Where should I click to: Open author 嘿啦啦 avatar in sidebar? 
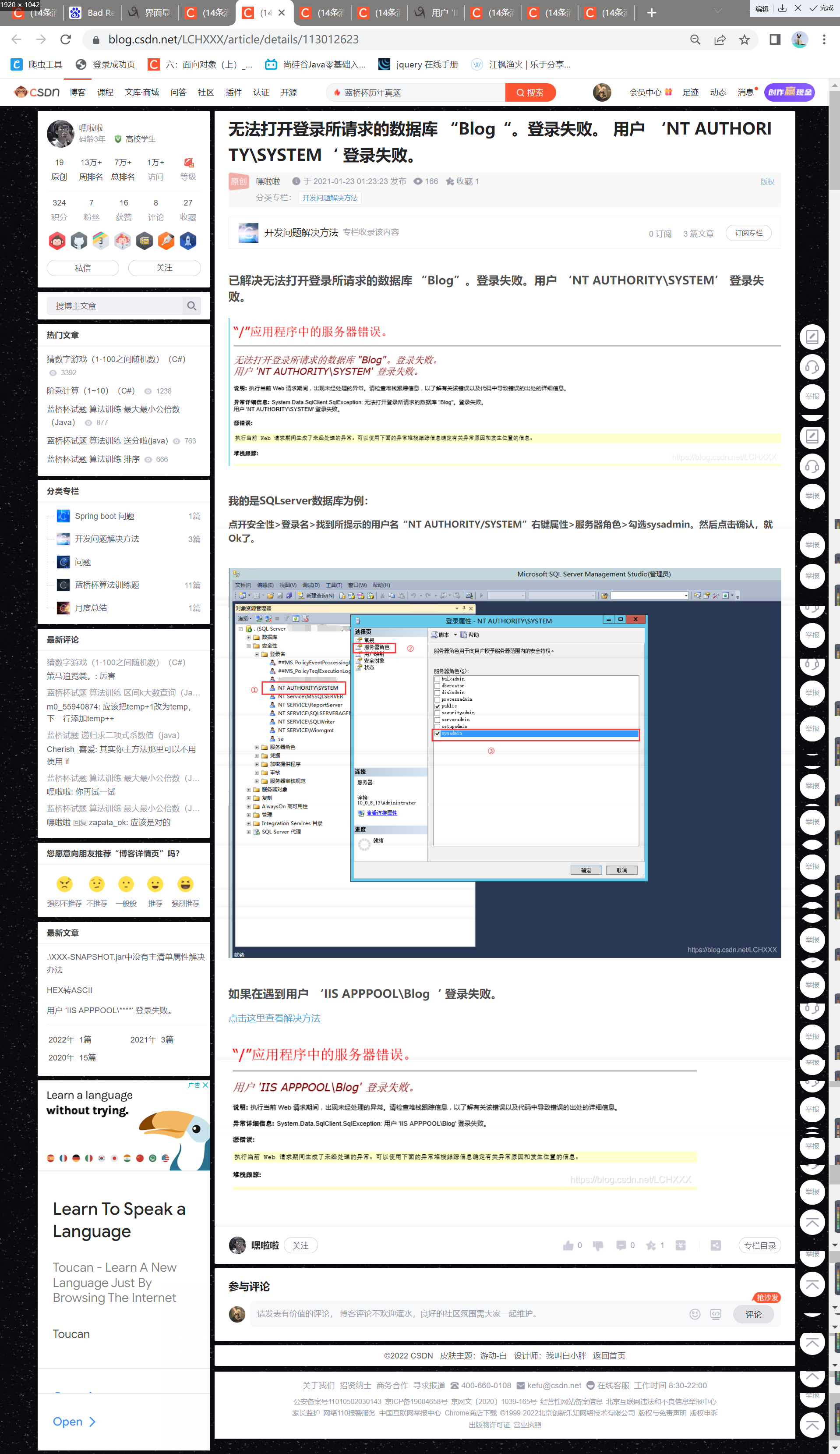click(60, 134)
